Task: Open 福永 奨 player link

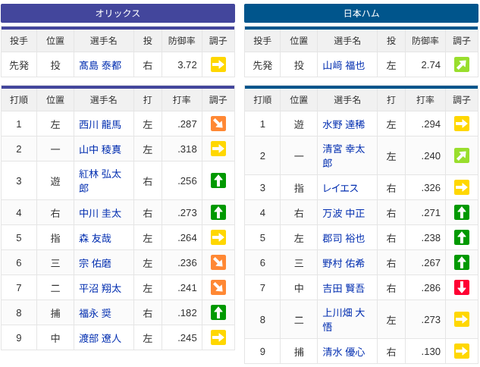Action: (x=95, y=313)
